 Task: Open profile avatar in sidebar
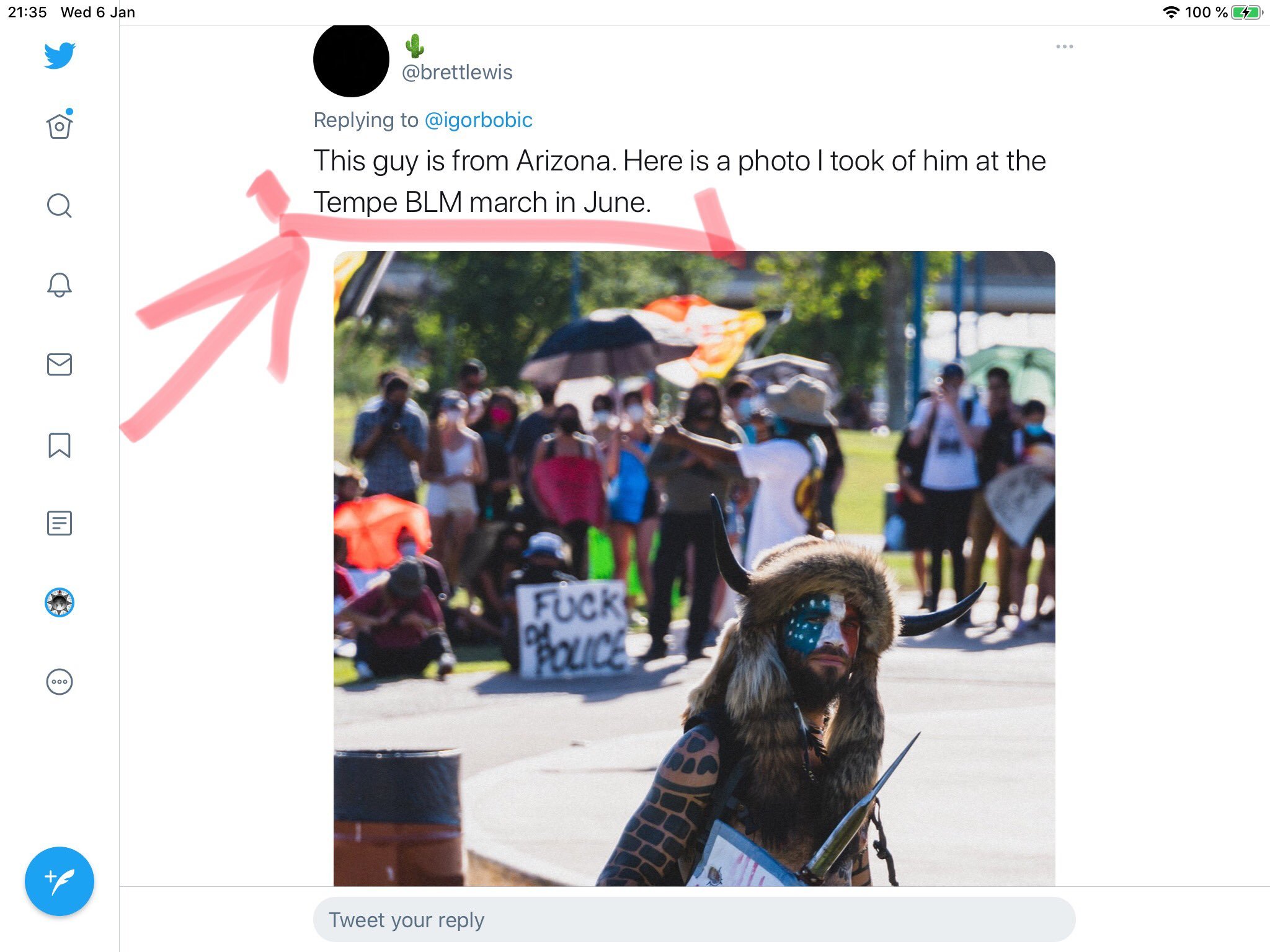60,602
